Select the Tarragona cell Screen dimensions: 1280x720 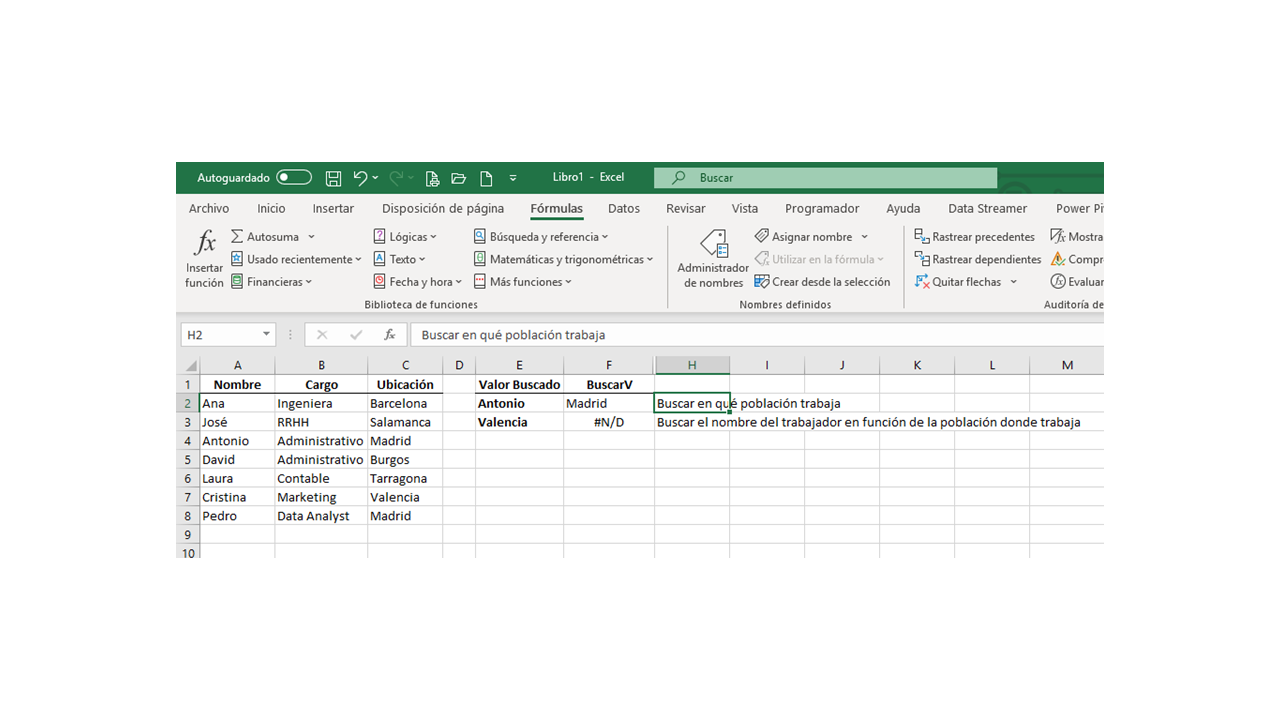point(405,478)
